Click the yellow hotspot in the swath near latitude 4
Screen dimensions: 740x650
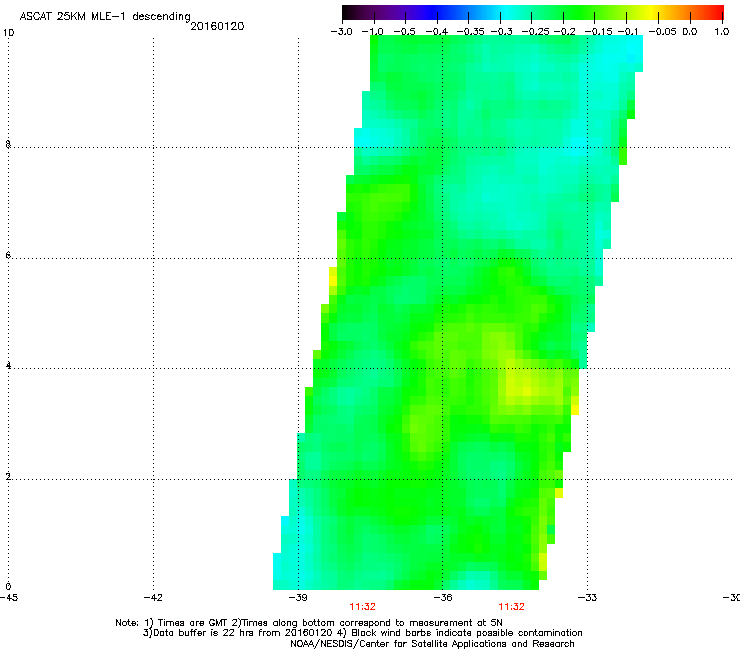(526, 390)
